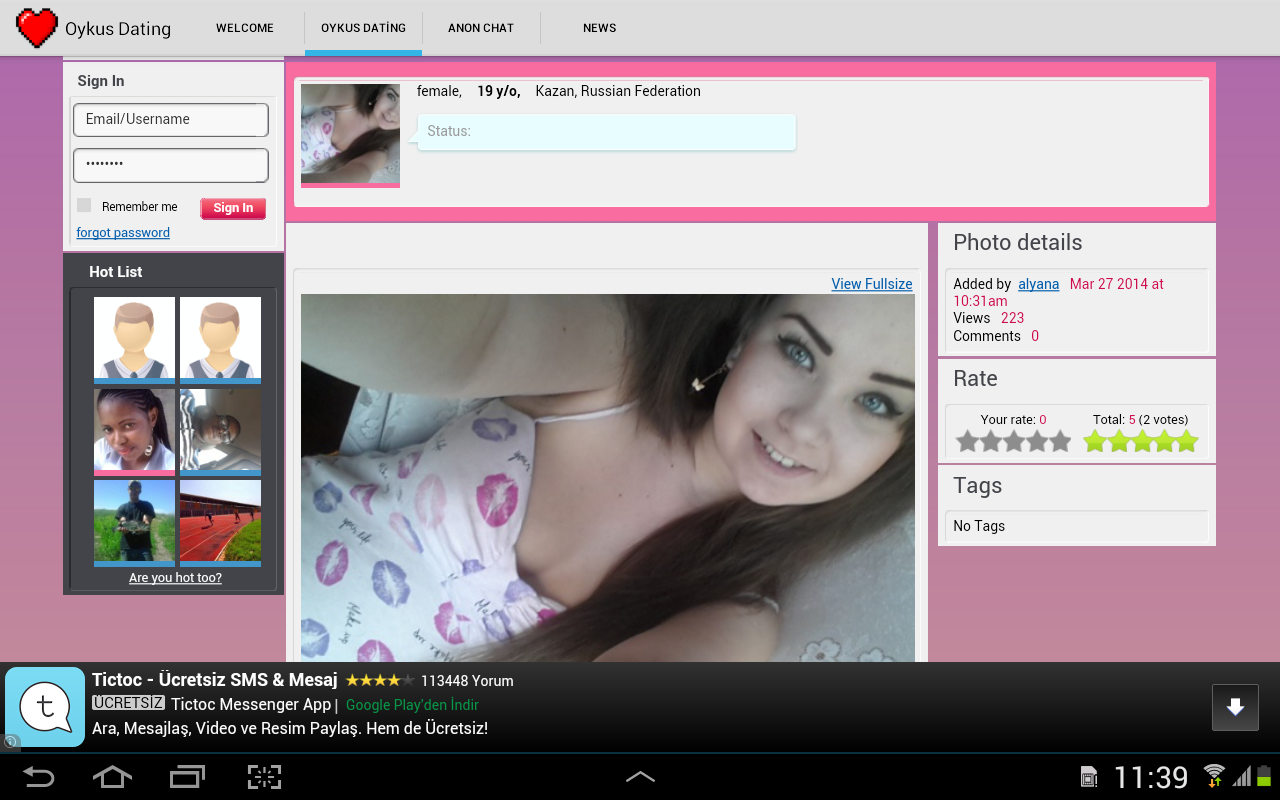Click the Total: 5 (2 votes) text

[x=1140, y=420]
